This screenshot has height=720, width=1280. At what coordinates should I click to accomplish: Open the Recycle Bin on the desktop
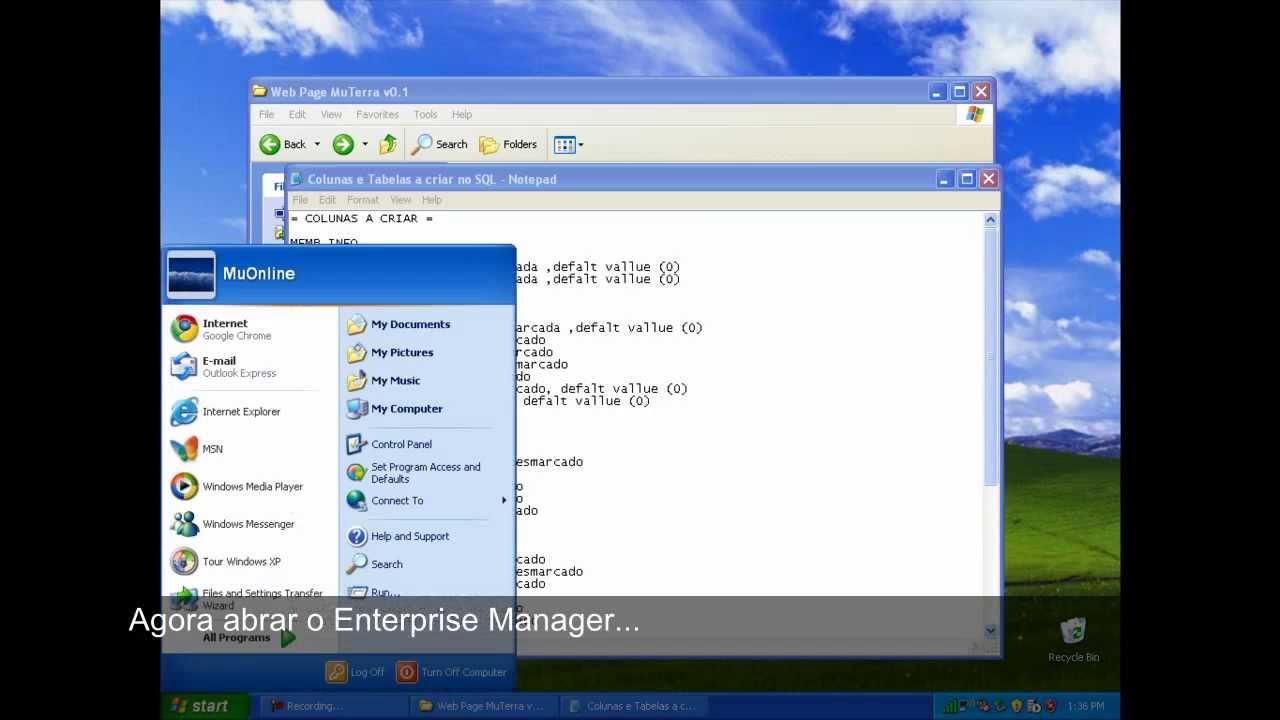[x=1073, y=640]
